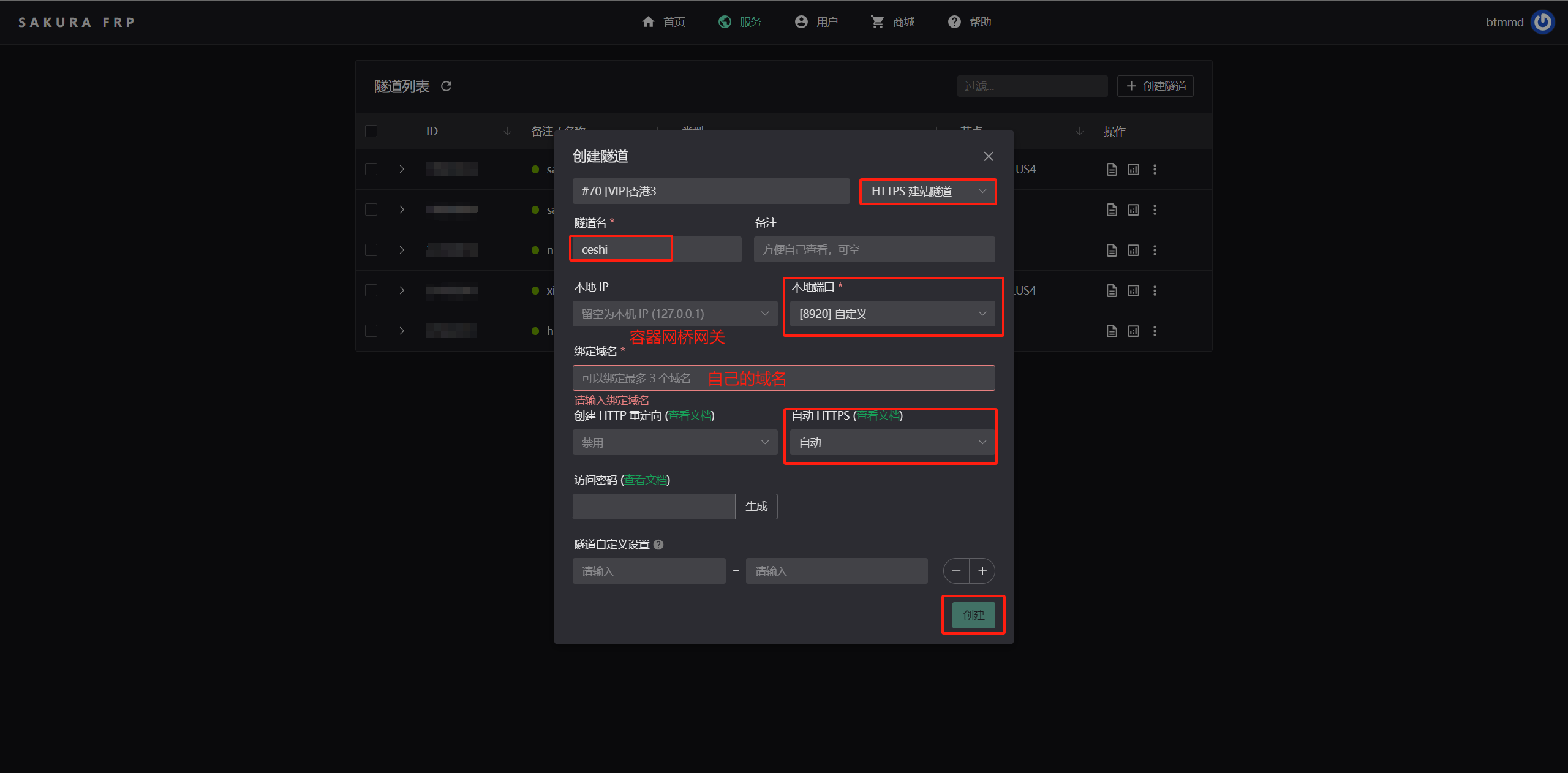This screenshot has height=773, width=1568.
Task: Open the statistics chart icon in the second row
Action: click(x=1133, y=210)
